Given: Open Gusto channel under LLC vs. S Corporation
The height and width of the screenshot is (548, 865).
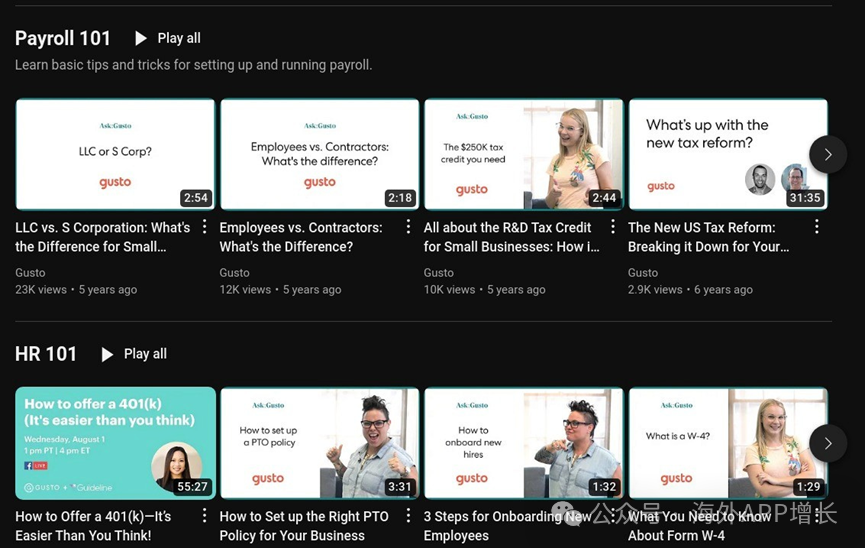Looking at the screenshot, I should 30,273.
